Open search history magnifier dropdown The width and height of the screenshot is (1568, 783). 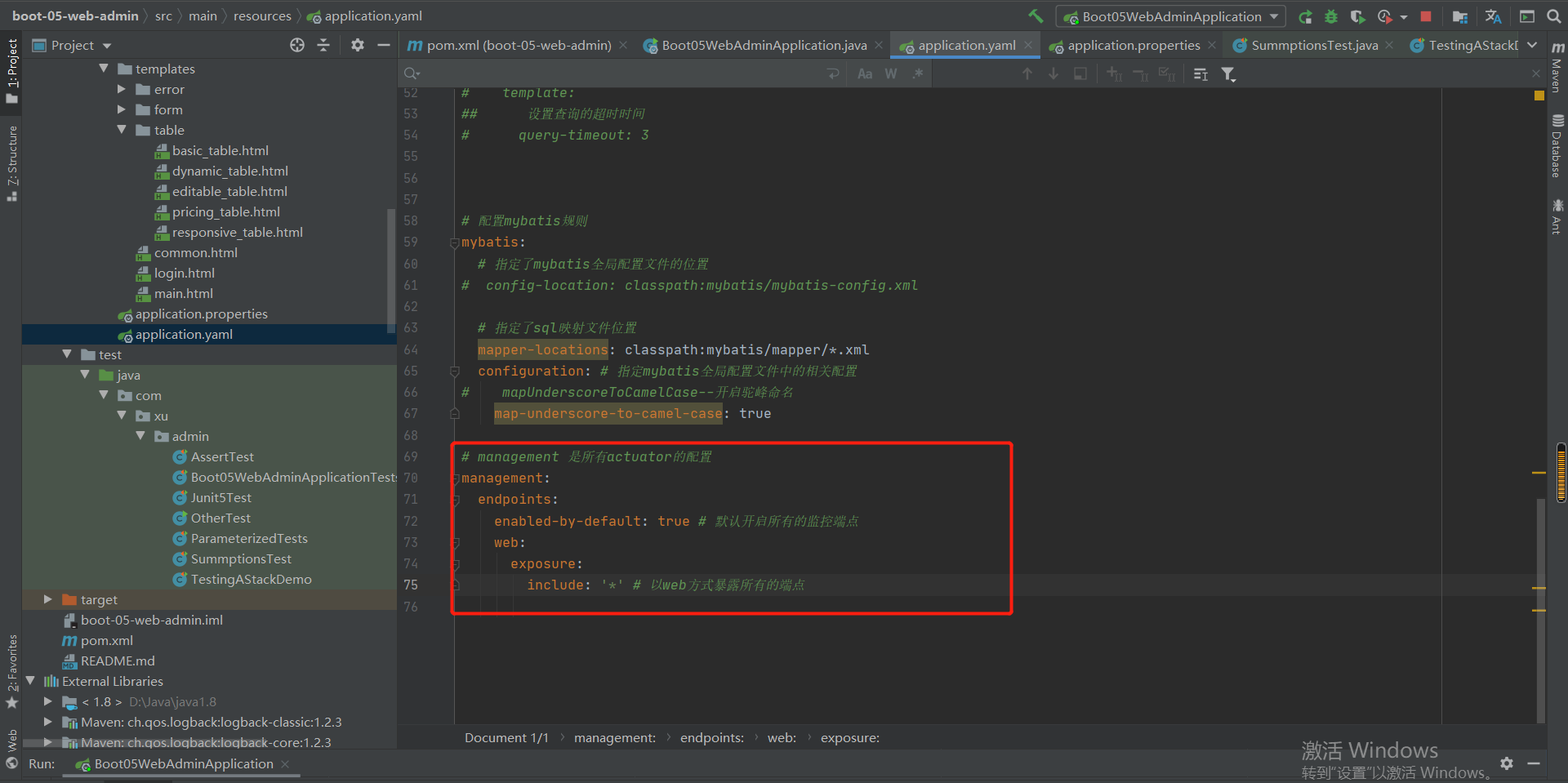point(412,74)
